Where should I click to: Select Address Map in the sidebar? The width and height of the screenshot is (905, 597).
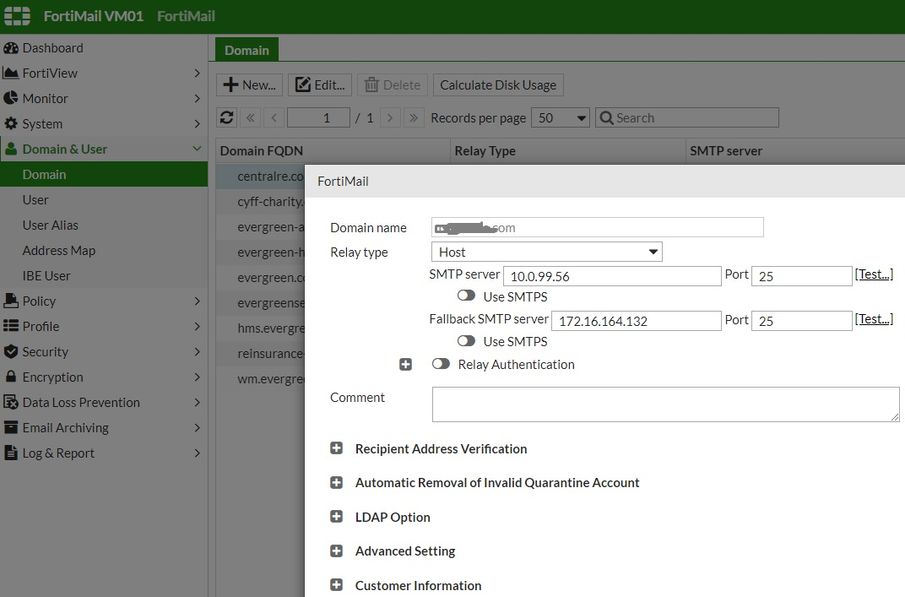59,251
